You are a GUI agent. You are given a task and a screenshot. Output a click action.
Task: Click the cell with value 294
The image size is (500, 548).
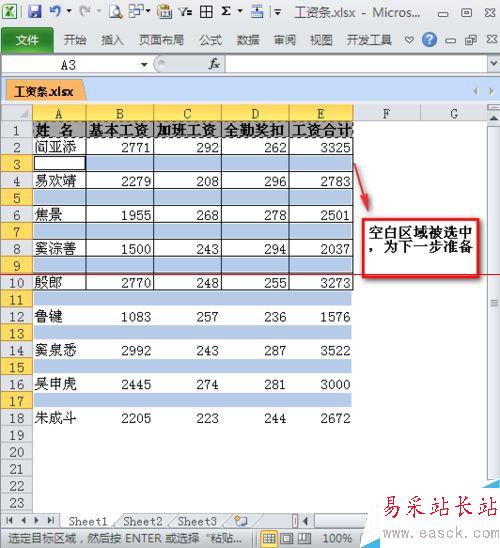click(x=255, y=248)
